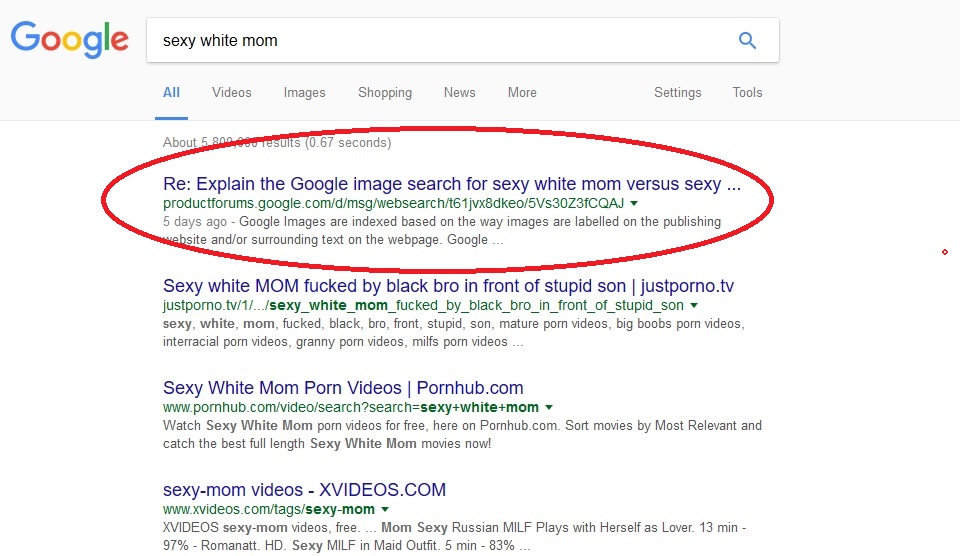Expand dropdown arrow beside justporno.tv URL
The height and width of the screenshot is (556, 960).
(694, 306)
